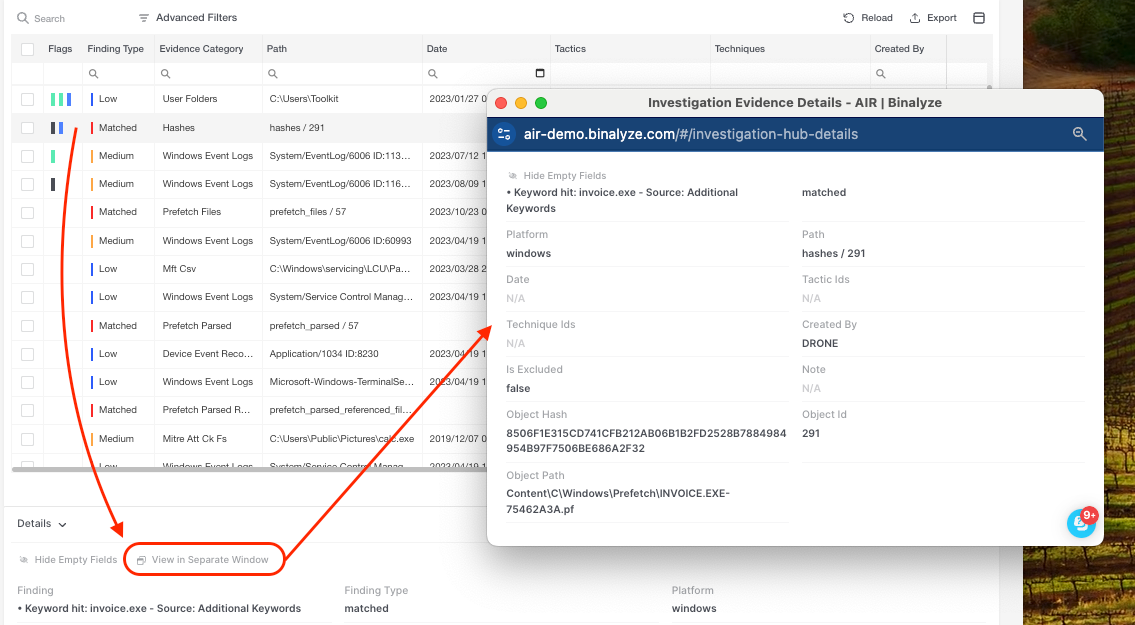Select the checkbox for the Mft Csv row

pos(28,269)
